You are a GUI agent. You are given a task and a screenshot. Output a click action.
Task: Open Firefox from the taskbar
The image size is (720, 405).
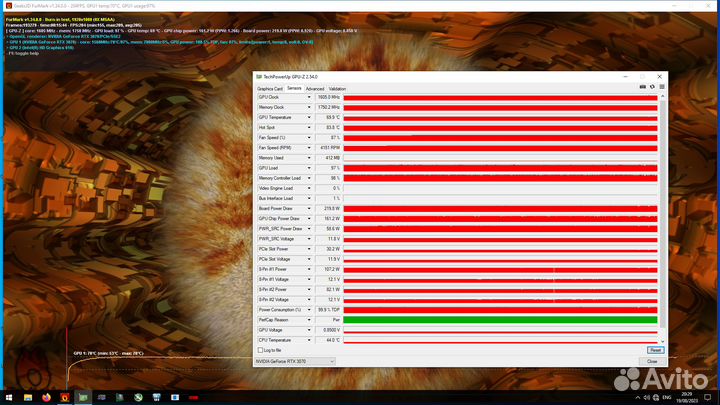pyautogui.click(x=46, y=397)
